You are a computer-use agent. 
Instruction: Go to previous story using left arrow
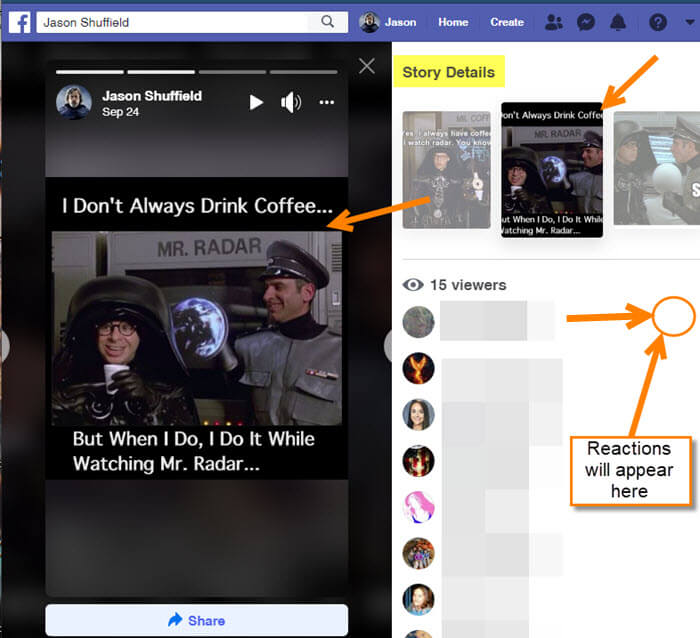[x=4, y=345]
